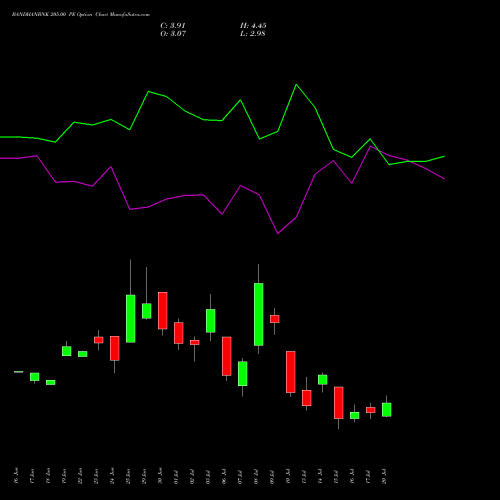Select the '16 Jun' date label on axis
The width and height of the screenshot is (500, 500).
(x=17, y=476)
